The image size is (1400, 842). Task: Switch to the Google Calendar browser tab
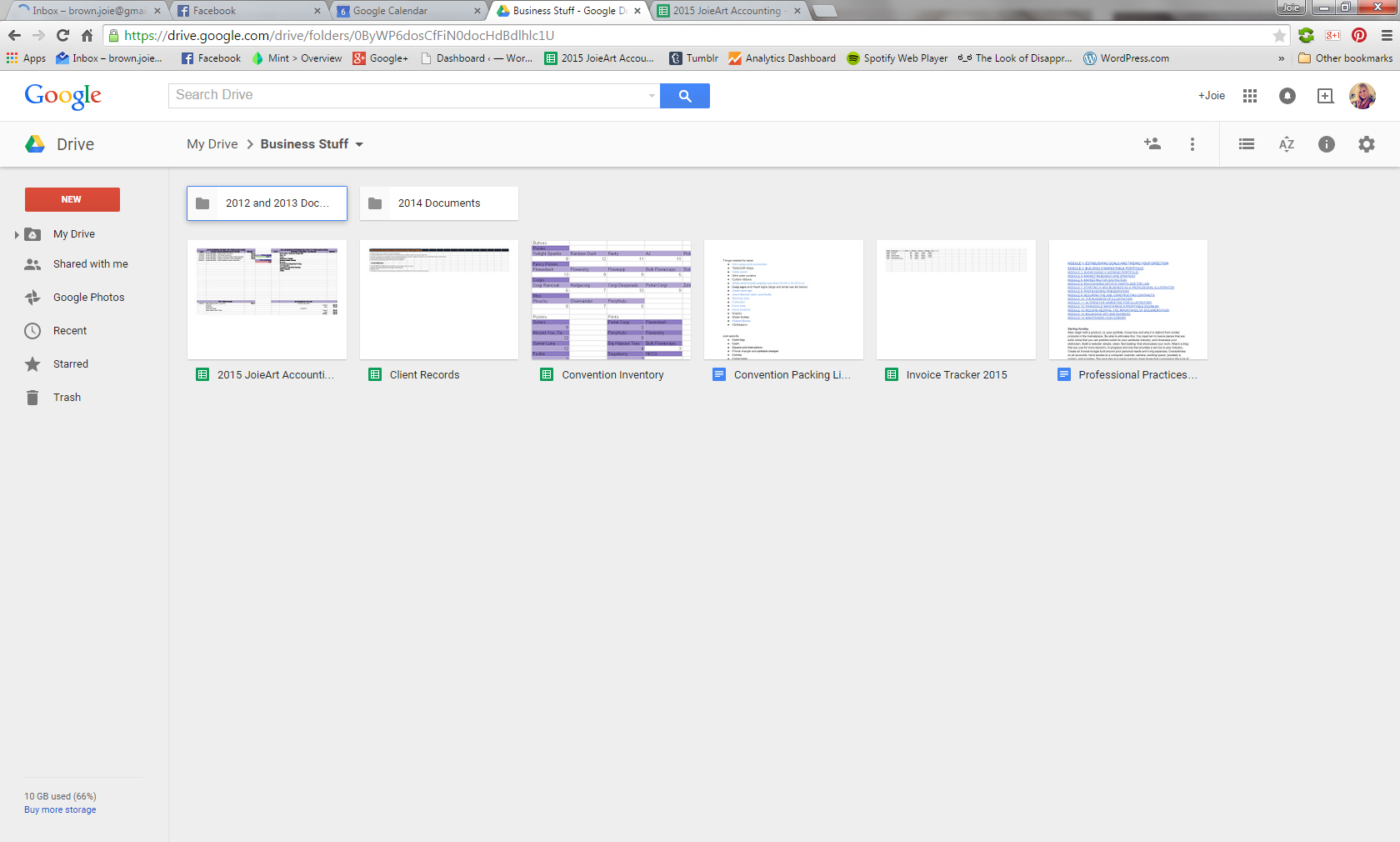point(408,11)
